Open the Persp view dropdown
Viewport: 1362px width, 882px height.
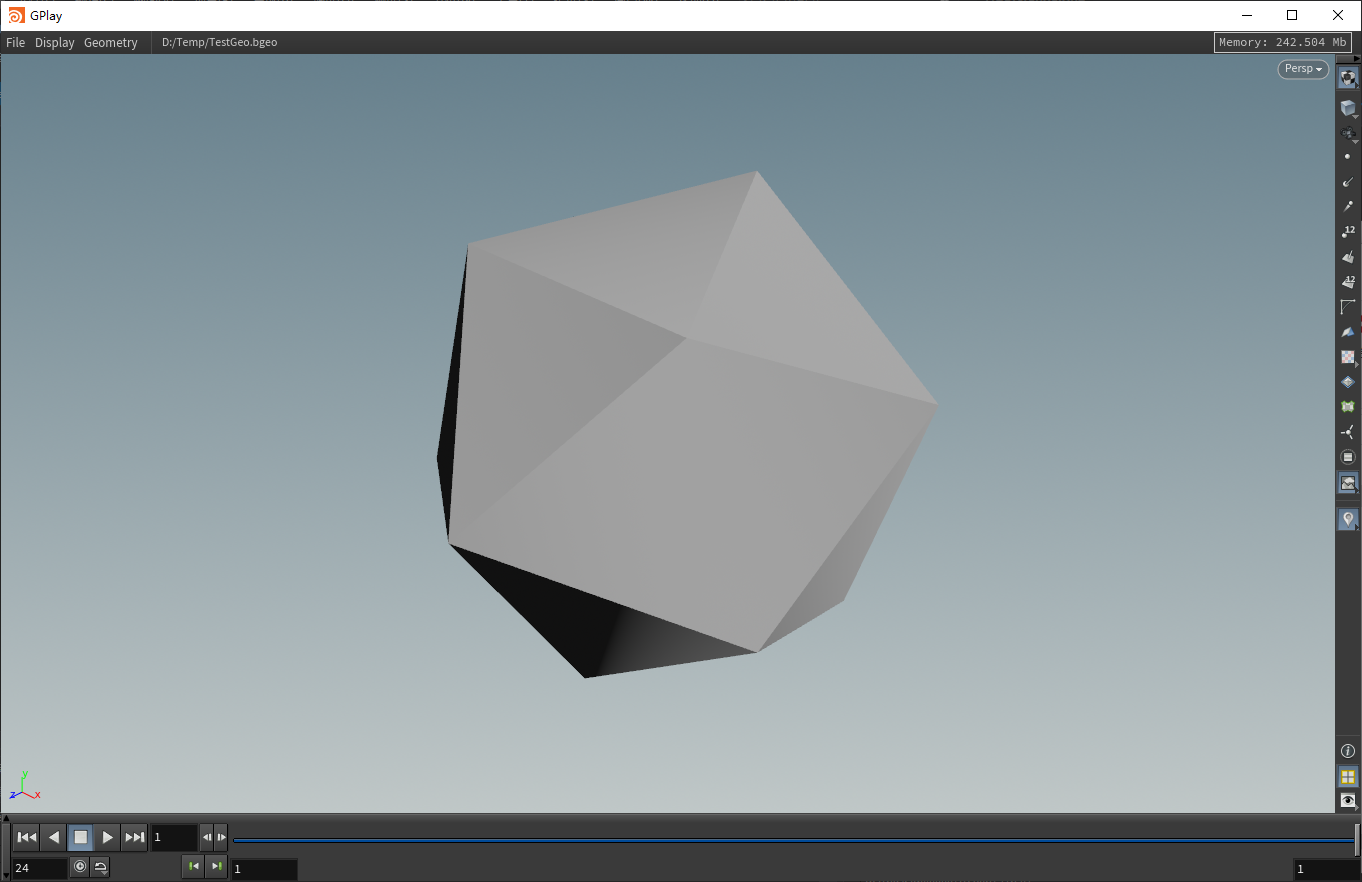pyautogui.click(x=1302, y=68)
